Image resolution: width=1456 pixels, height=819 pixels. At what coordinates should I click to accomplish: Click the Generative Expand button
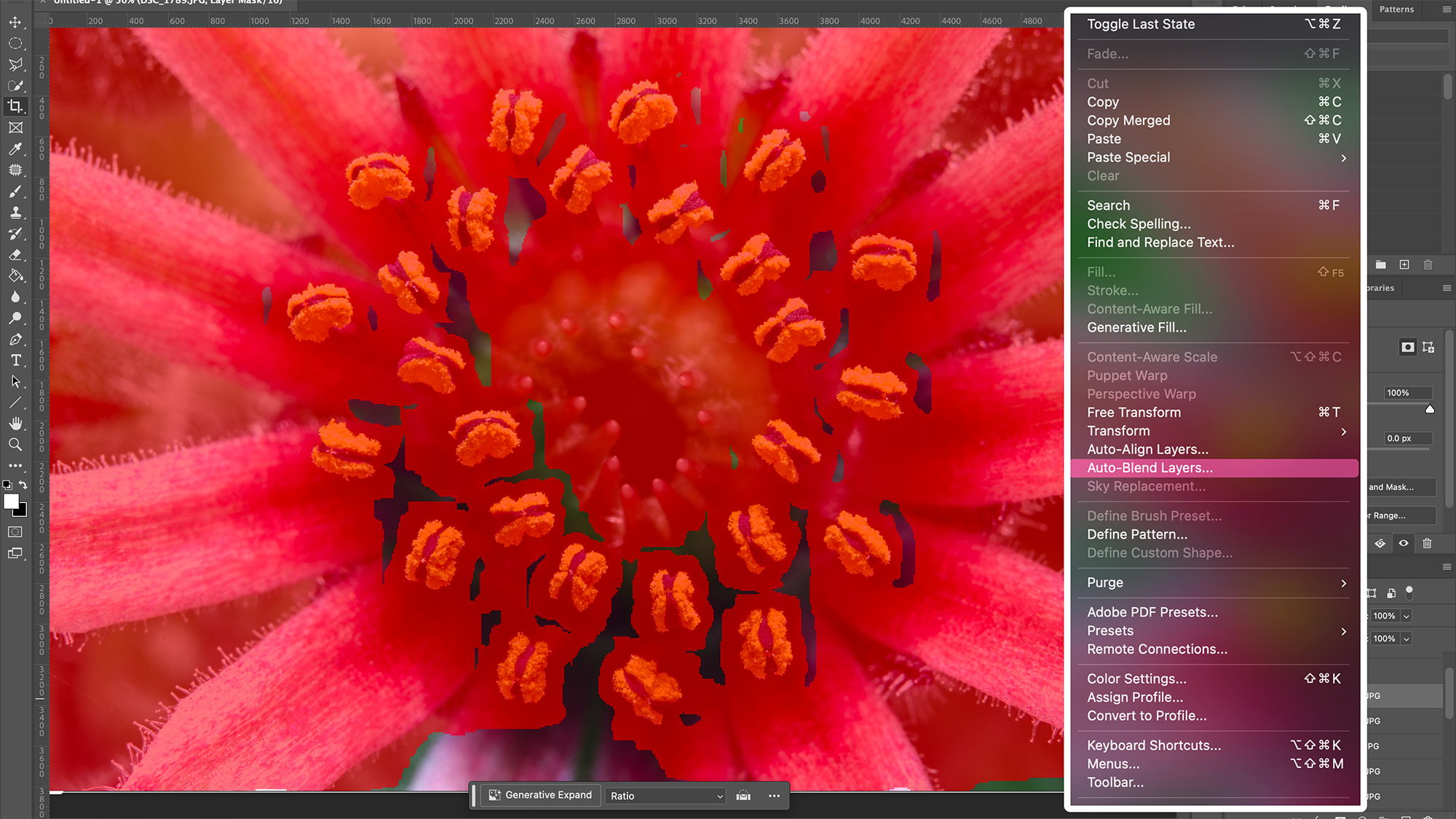coord(540,795)
